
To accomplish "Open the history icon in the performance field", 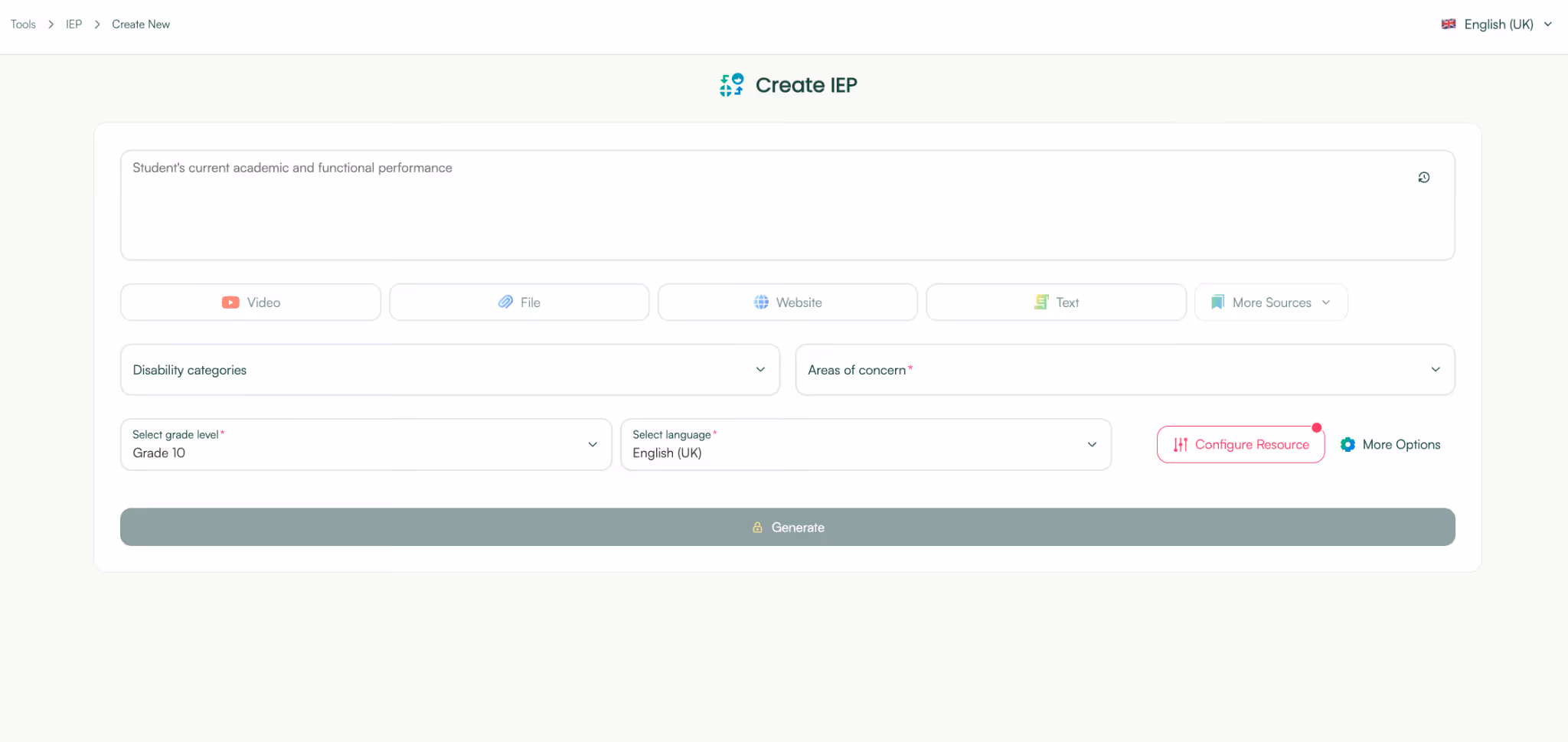I will pyautogui.click(x=1423, y=177).
